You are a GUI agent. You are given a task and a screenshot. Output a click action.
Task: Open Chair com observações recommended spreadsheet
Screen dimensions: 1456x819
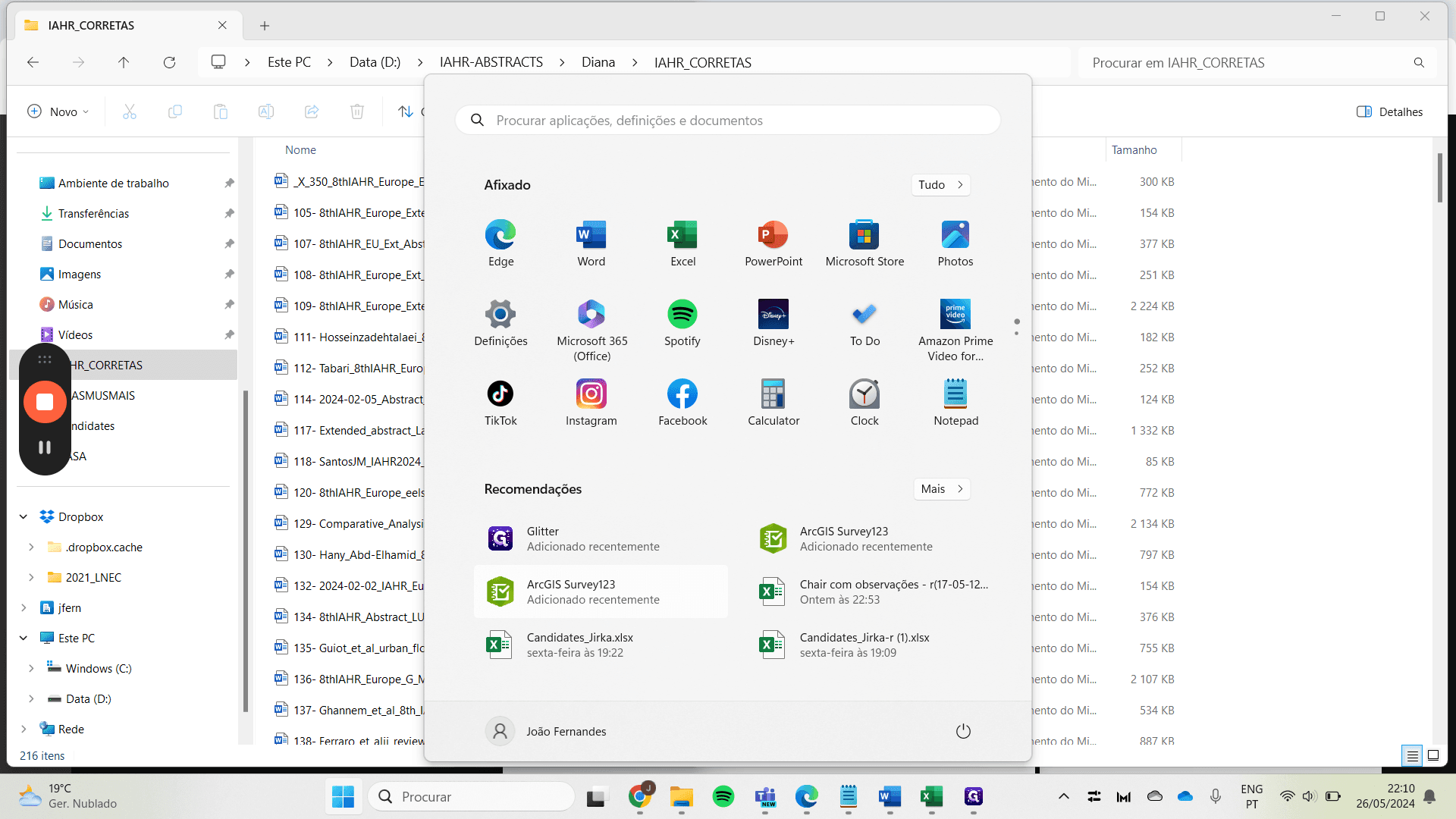click(874, 591)
